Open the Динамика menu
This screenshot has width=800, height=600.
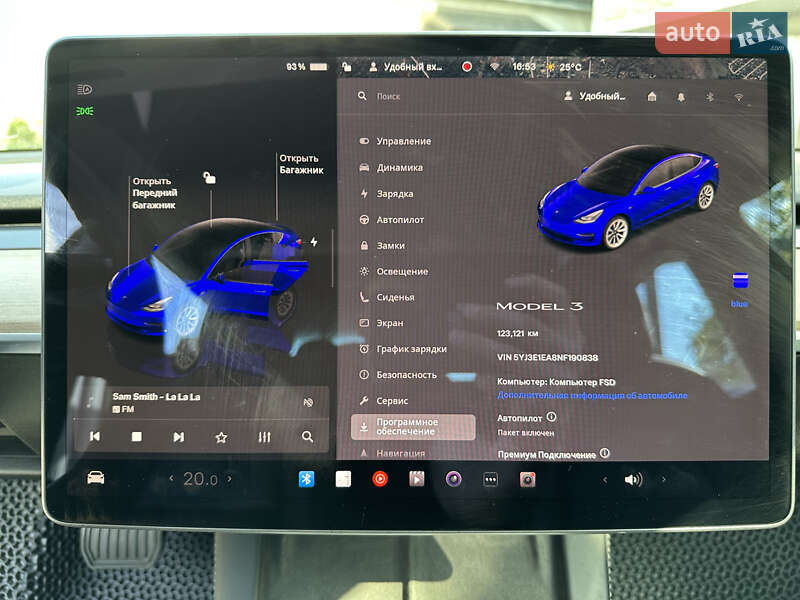[x=392, y=167]
